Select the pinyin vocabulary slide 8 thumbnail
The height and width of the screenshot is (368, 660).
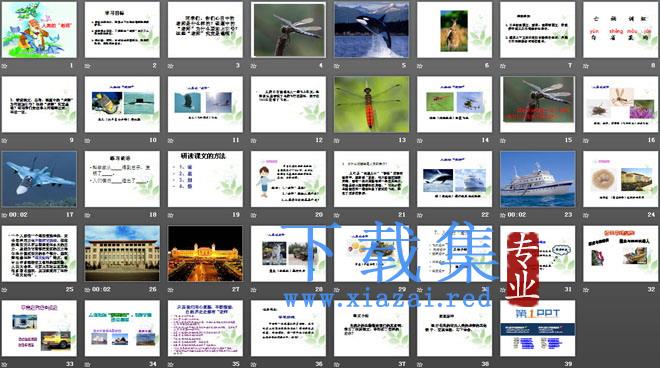(x=620, y=29)
